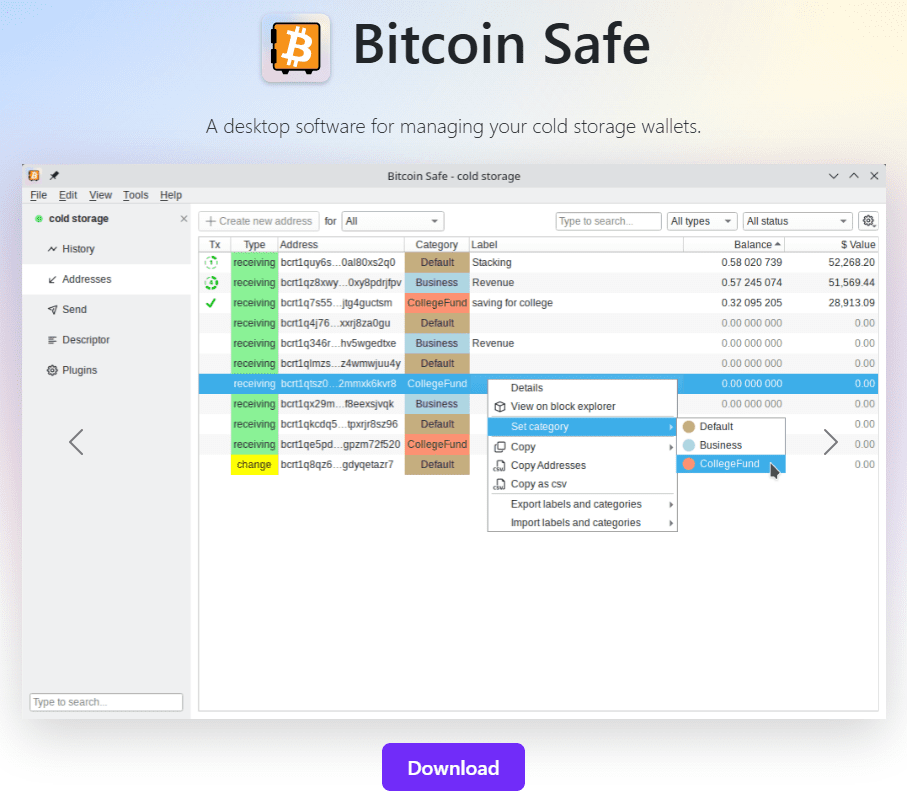Click the Create new address button
Viewport: 907px width, 791px height.
tap(258, 220)
